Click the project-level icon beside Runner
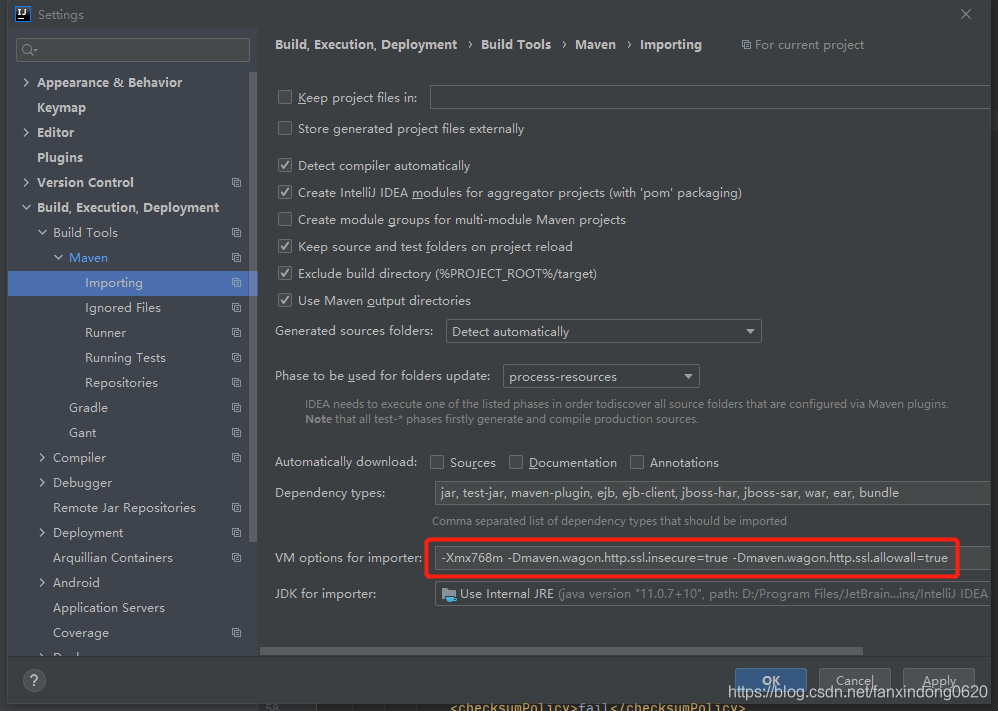 pos(236,333)
